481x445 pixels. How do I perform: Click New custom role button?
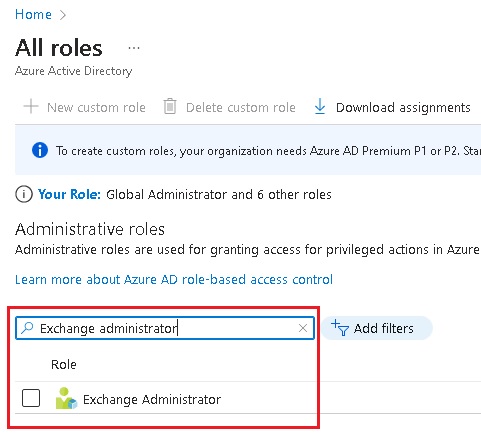[x=85, y=107]
